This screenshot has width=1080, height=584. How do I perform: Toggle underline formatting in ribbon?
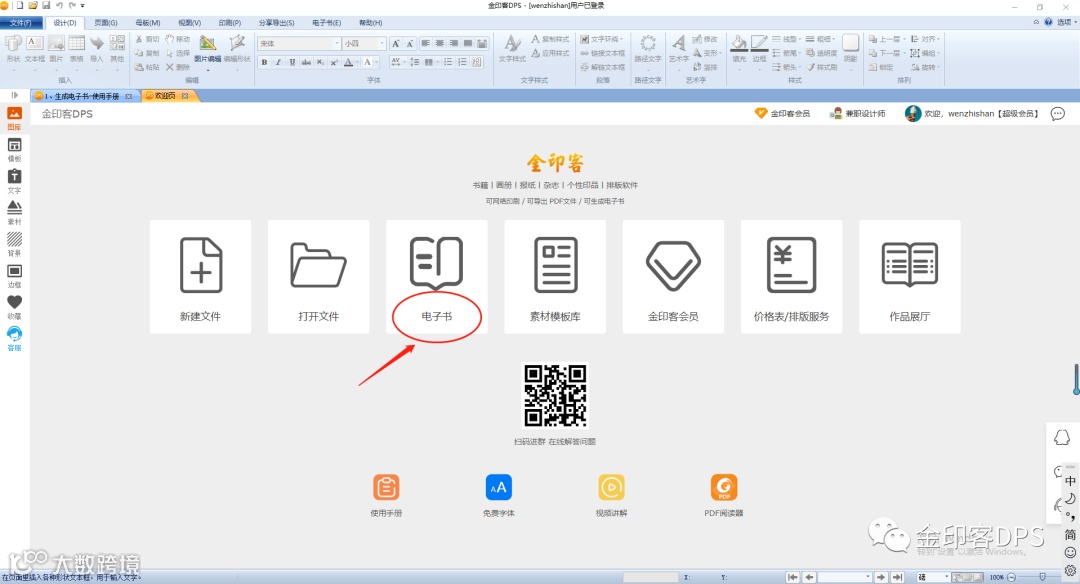tap(292, 62)
